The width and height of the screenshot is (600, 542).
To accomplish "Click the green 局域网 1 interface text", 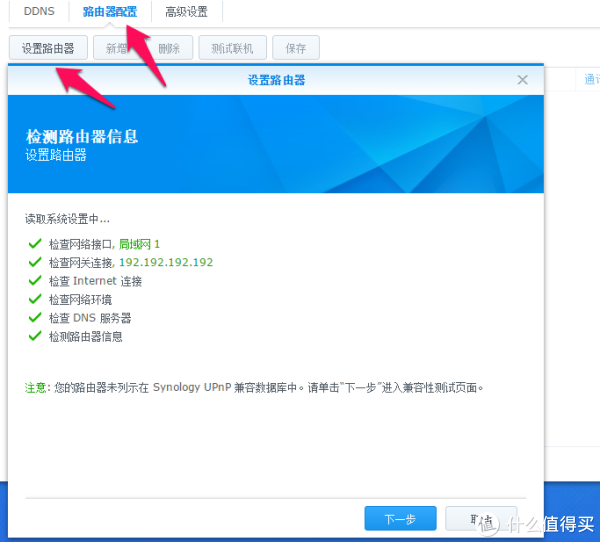I will (x=140, y=244).
